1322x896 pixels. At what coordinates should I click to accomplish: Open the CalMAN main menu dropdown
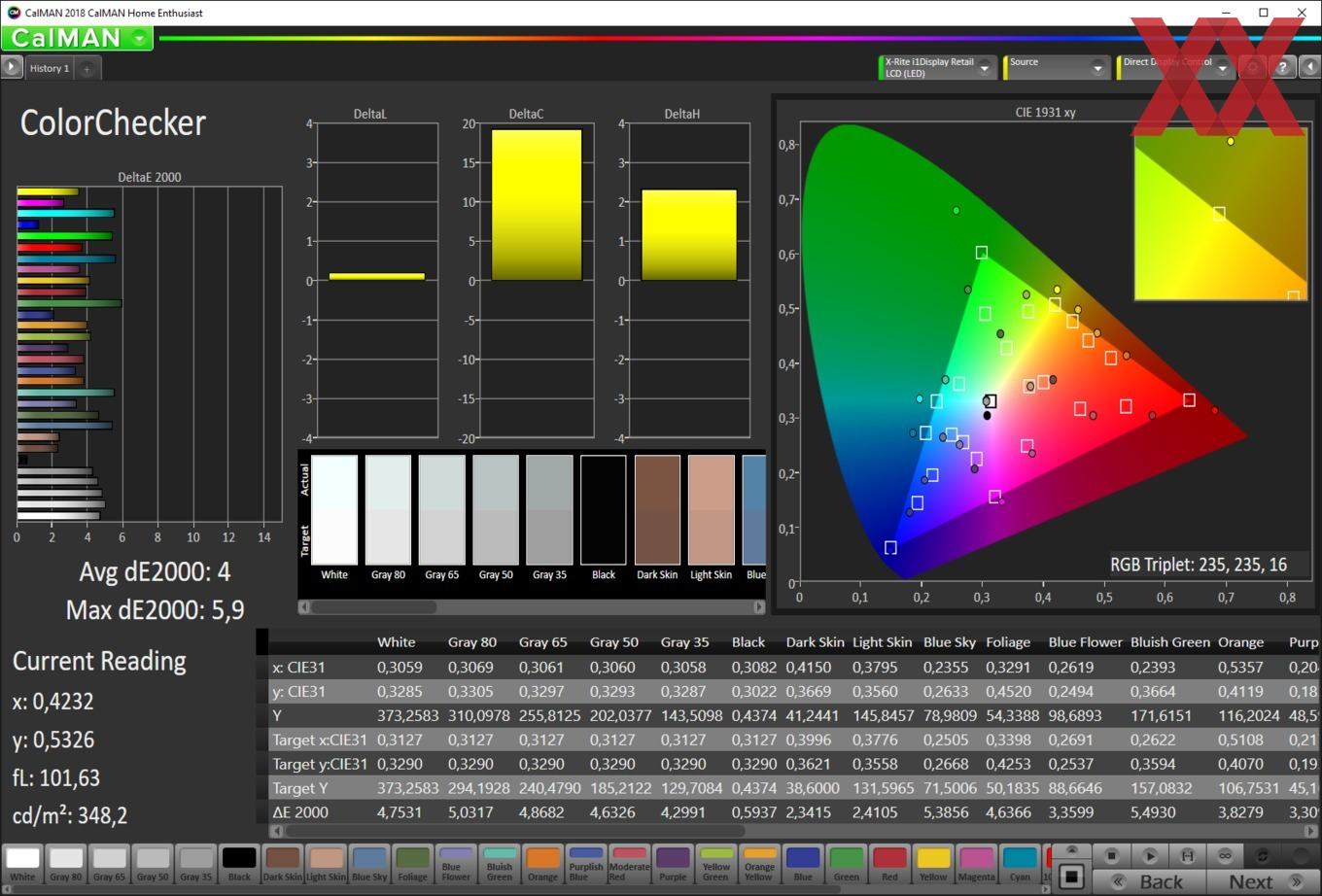140,39
